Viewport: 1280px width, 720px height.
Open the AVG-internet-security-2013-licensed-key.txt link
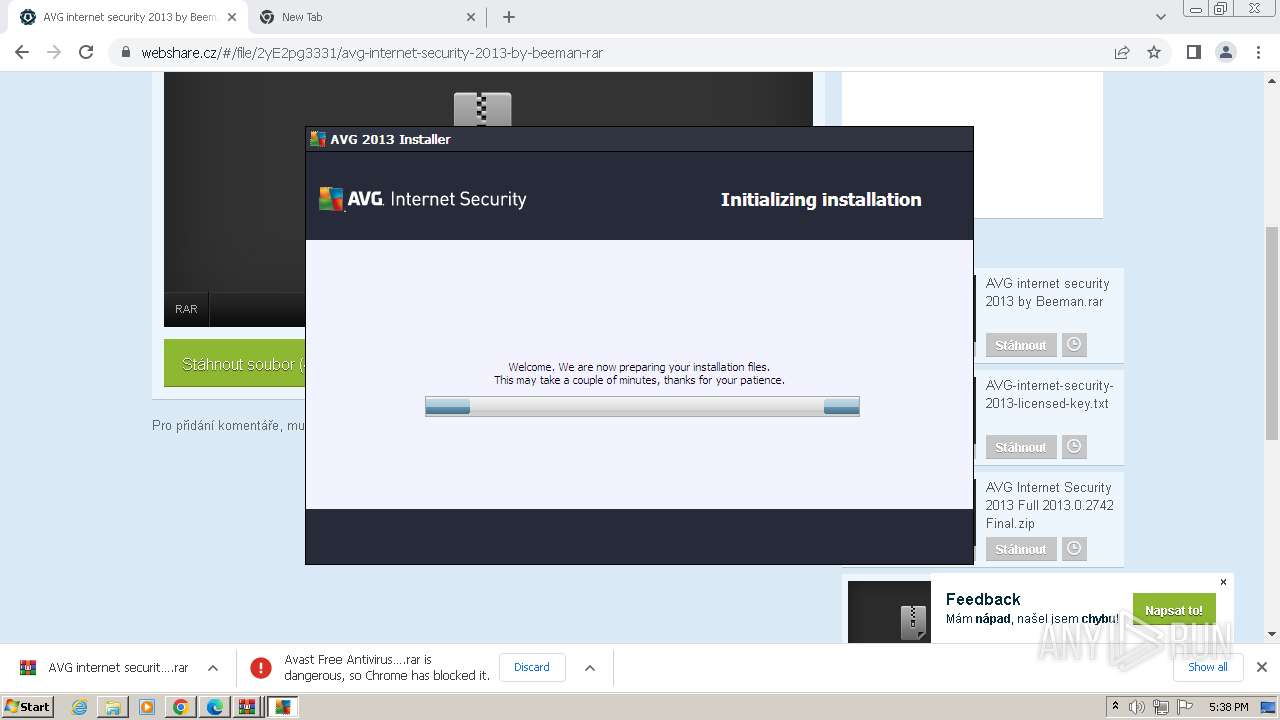click(1049, 394)
